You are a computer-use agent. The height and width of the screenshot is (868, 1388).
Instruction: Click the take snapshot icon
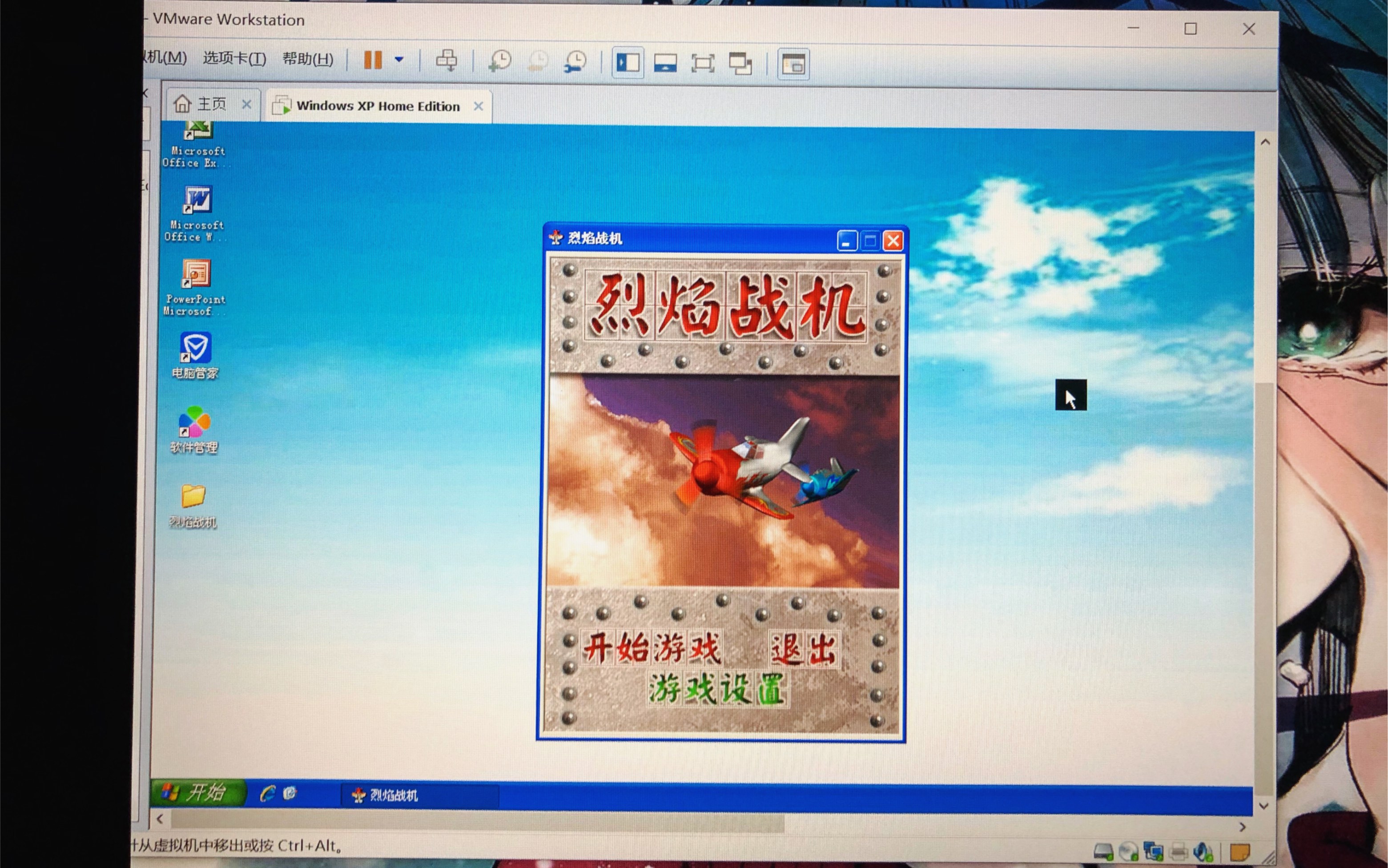point(500,61)
